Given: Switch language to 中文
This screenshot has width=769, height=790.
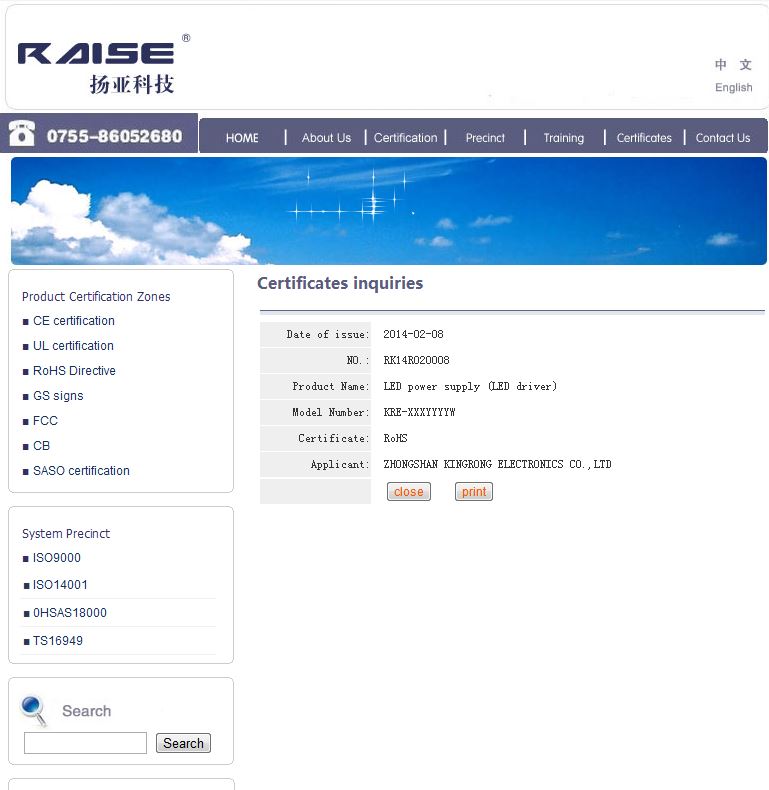Looking at the screenshot, I should pyautogui.click(x=733, y=64).
